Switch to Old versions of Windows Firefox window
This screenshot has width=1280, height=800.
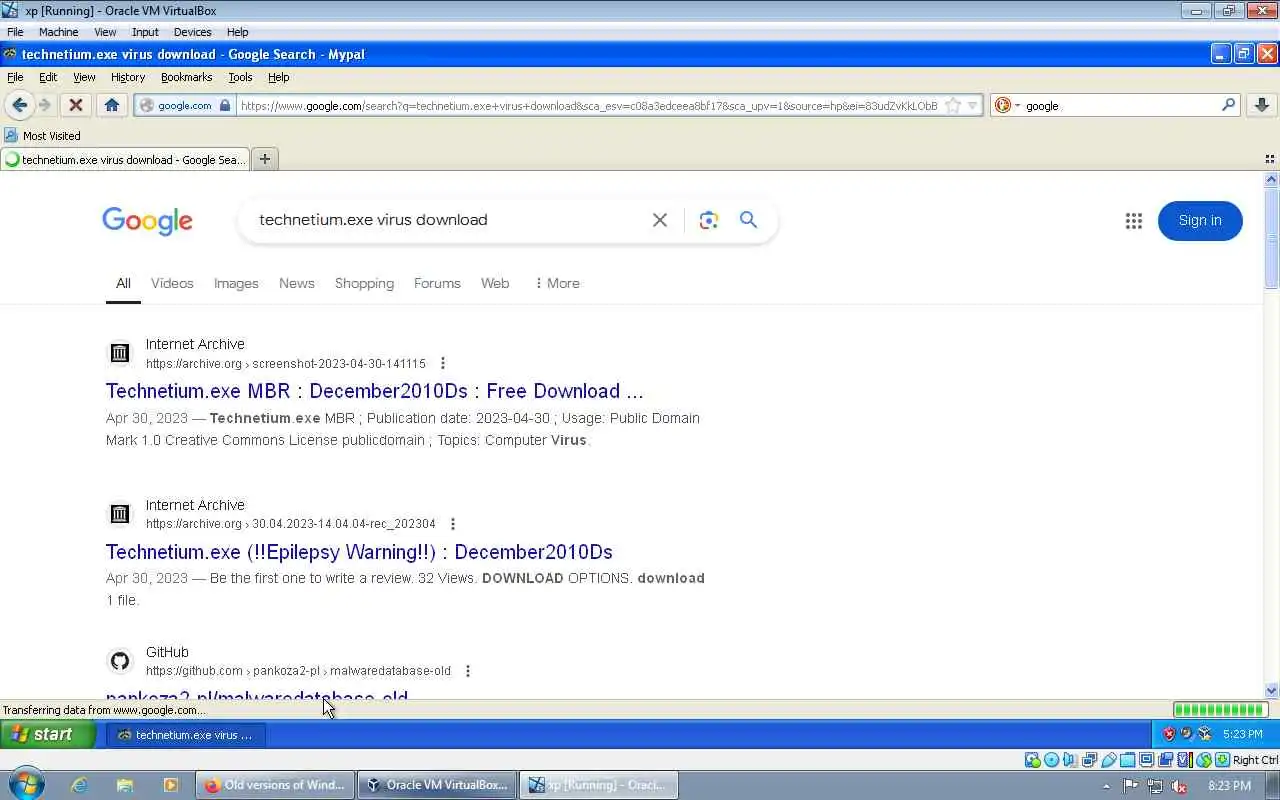coord(275,785)
